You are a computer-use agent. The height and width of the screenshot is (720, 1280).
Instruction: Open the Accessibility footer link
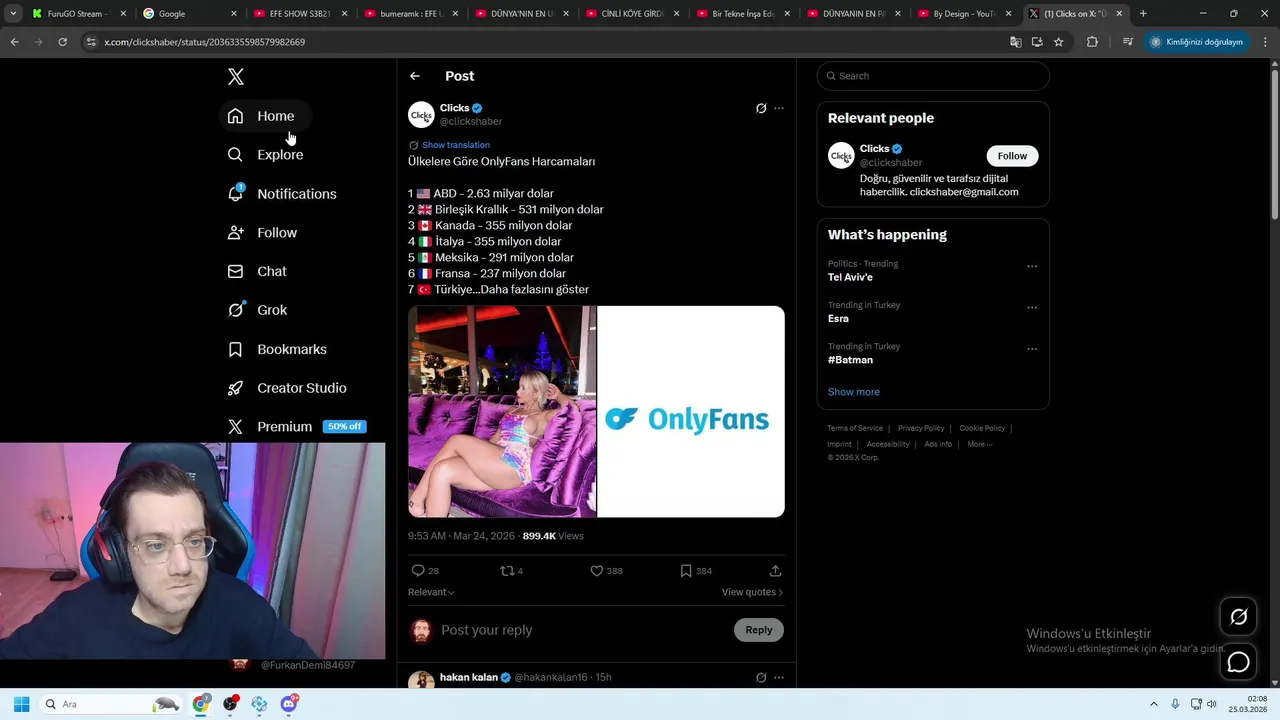[888, 444]
